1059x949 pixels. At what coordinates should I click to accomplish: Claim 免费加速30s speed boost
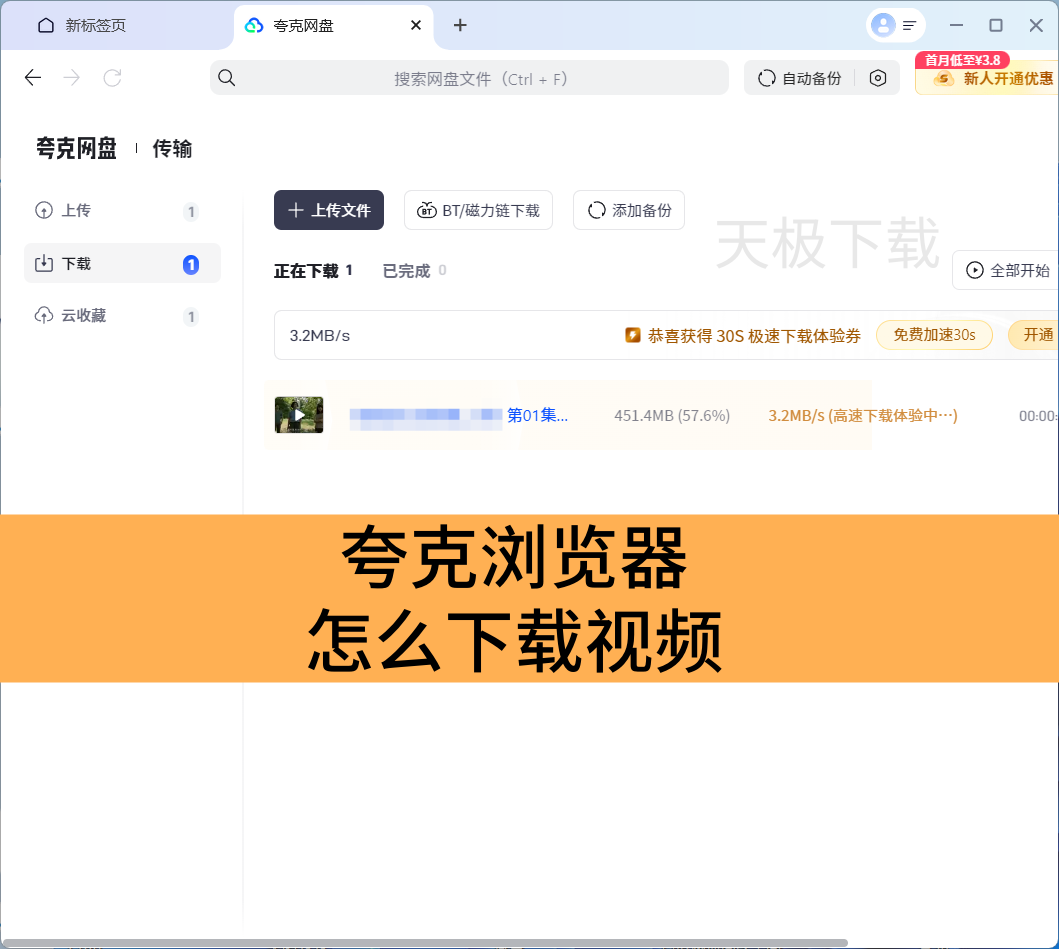pos(934,335)
